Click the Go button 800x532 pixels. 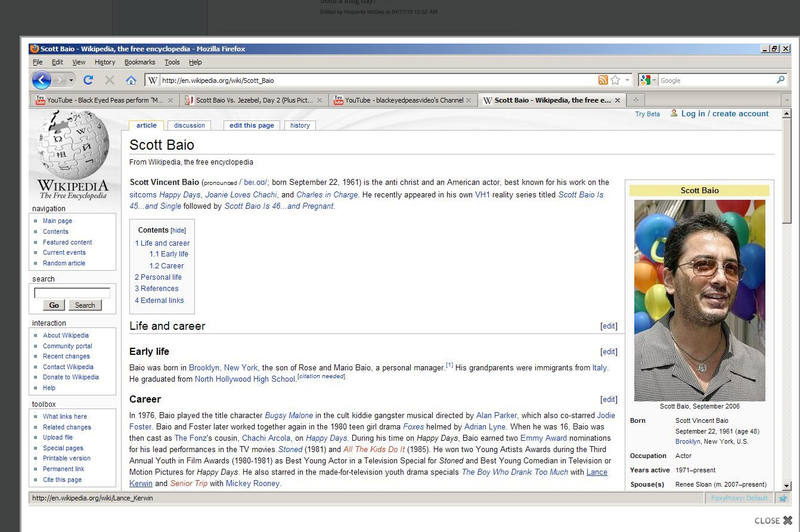54,305
